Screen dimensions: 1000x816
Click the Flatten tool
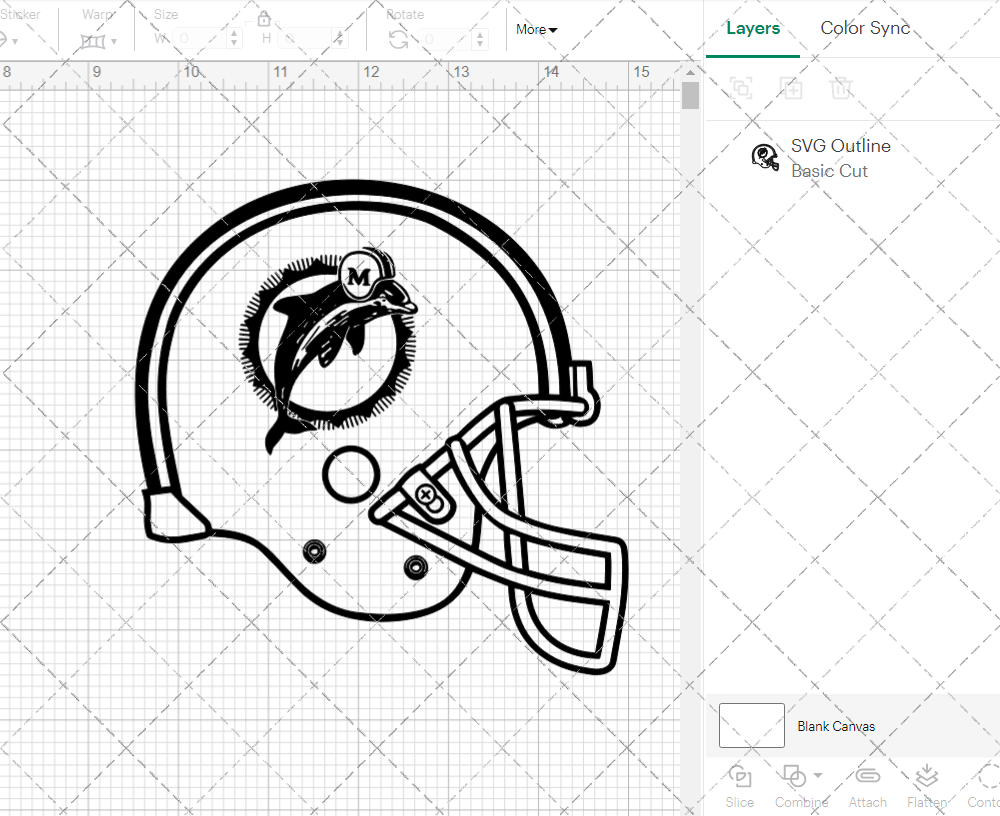click(927, 786)
